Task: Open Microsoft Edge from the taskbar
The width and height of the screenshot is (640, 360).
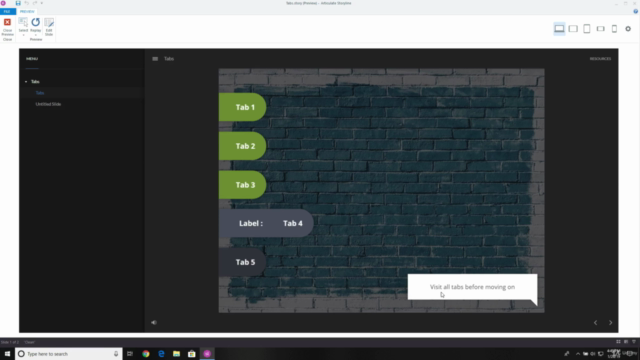Action: pyautogui.click(x=161, y=354)
